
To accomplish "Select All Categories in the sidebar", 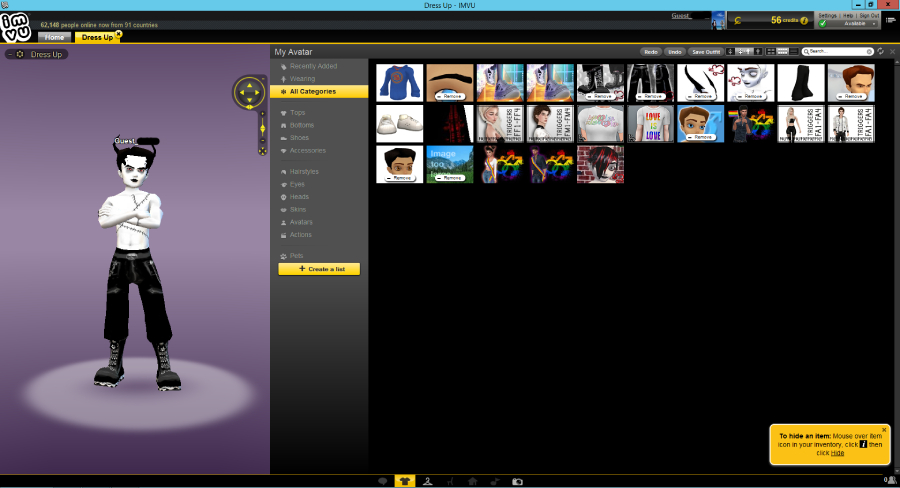I will coord(319,91).
